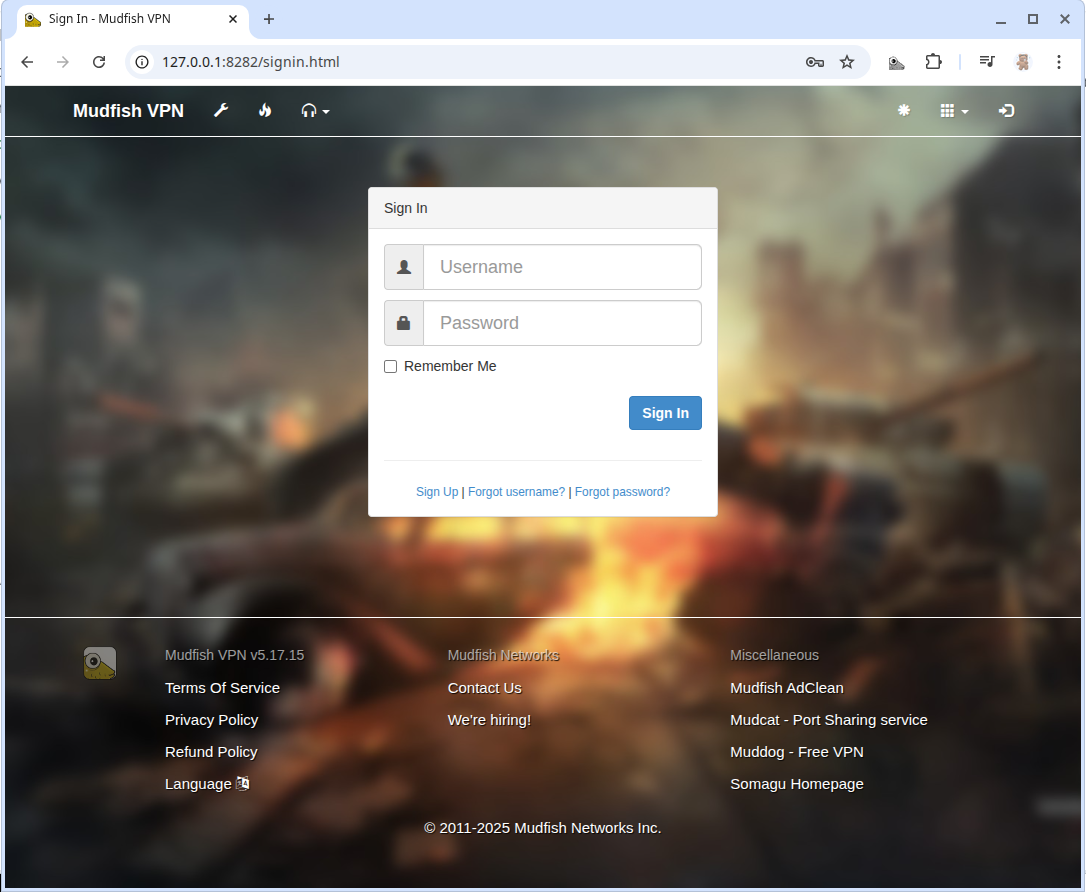Open the media control playlist icon
Image resolution: width=1086 pixels, height=892 pixels.
click(987, 62)
